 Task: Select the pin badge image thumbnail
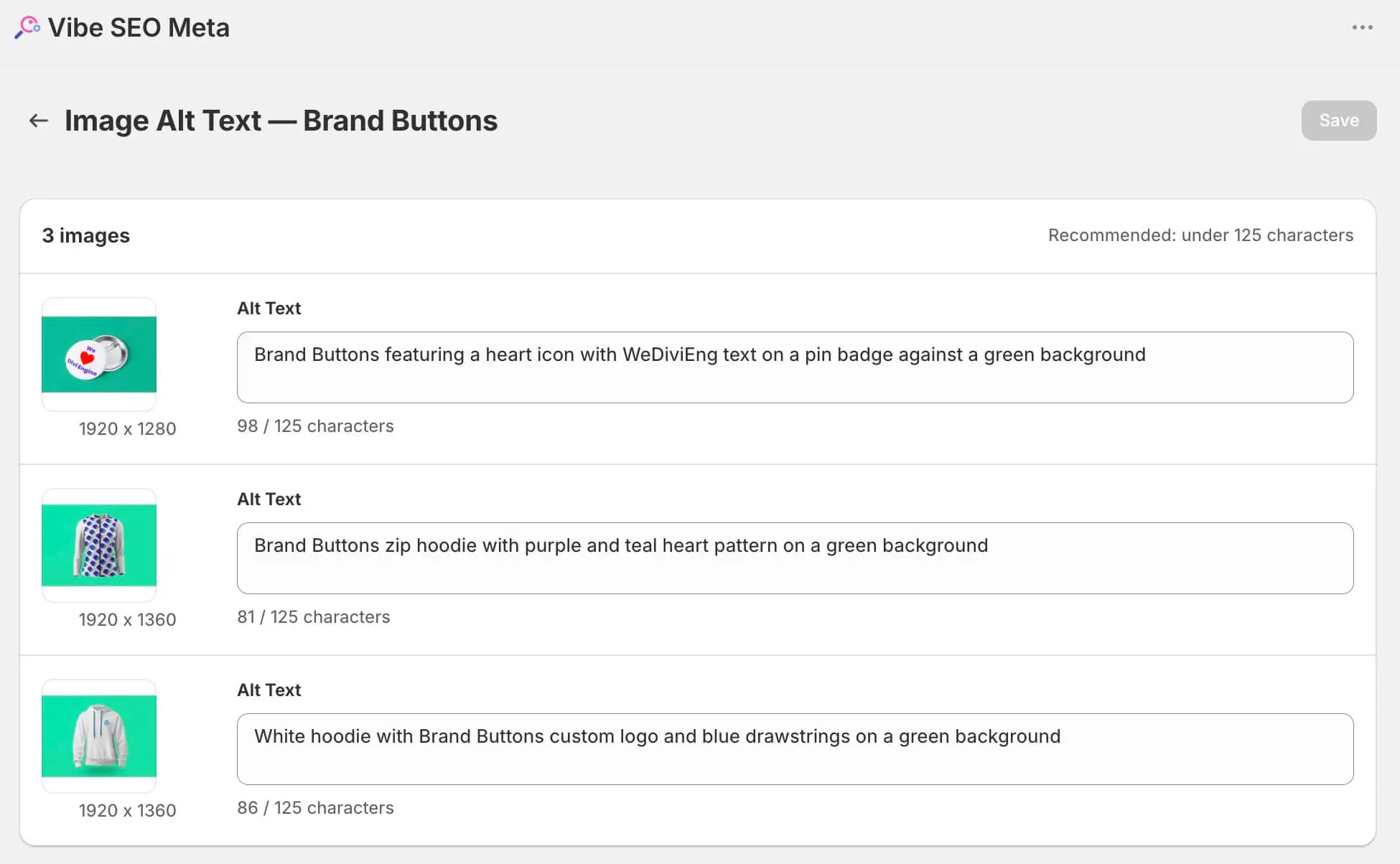click(x=98, y=354)
